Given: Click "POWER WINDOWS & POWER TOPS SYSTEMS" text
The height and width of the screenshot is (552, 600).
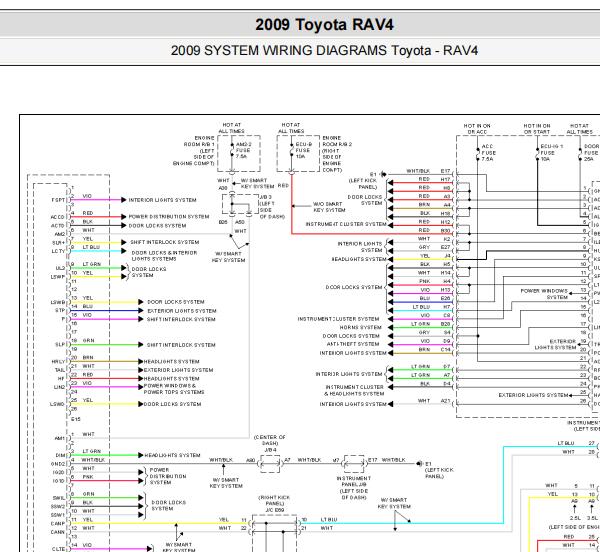Looking at the screenshot, I should pyautogui.click(x=174, y=389).
